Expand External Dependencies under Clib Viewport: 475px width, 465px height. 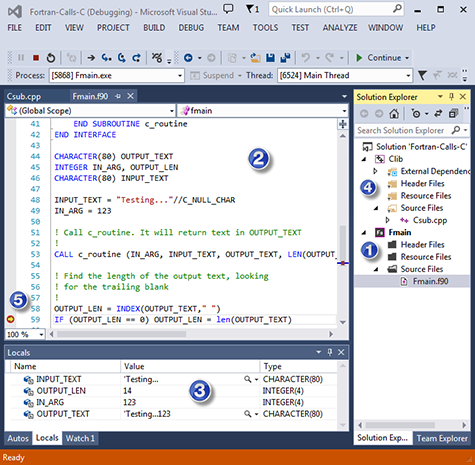(375, 171)
